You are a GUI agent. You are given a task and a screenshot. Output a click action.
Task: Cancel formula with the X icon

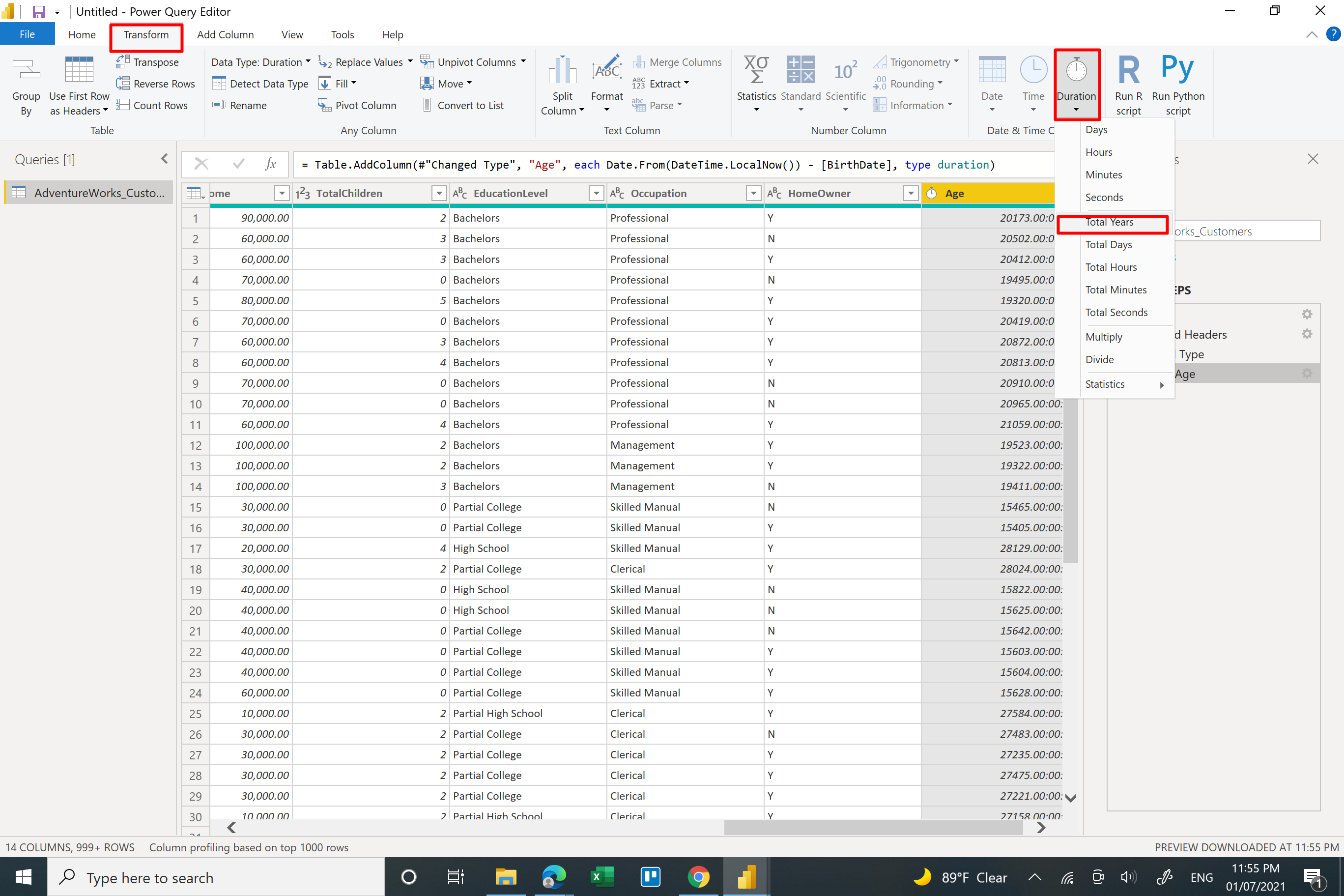click(201, 165)
